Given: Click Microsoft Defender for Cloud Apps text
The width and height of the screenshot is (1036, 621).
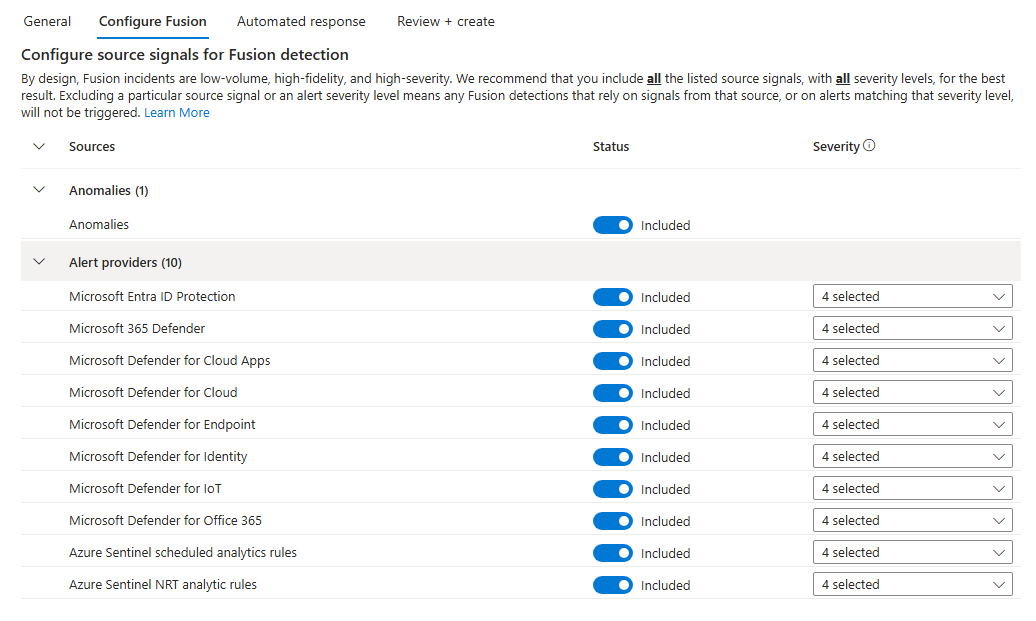Looking at the screenshot, I should click(x=170, y=361).
